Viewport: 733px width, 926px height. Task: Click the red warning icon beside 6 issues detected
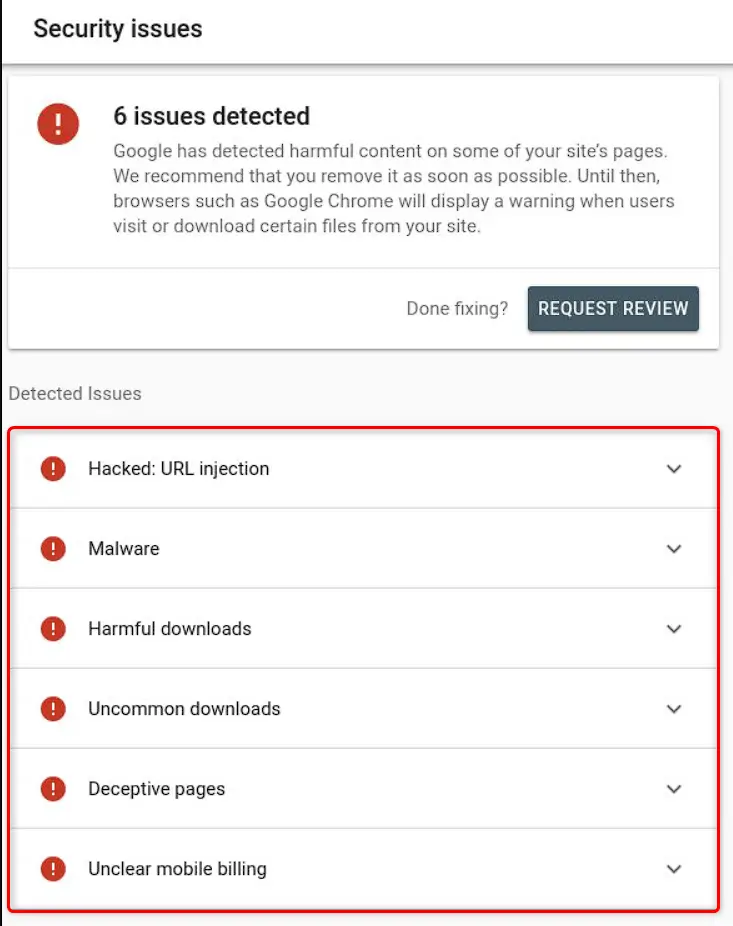pyautogui.click(x=57, y=124)
